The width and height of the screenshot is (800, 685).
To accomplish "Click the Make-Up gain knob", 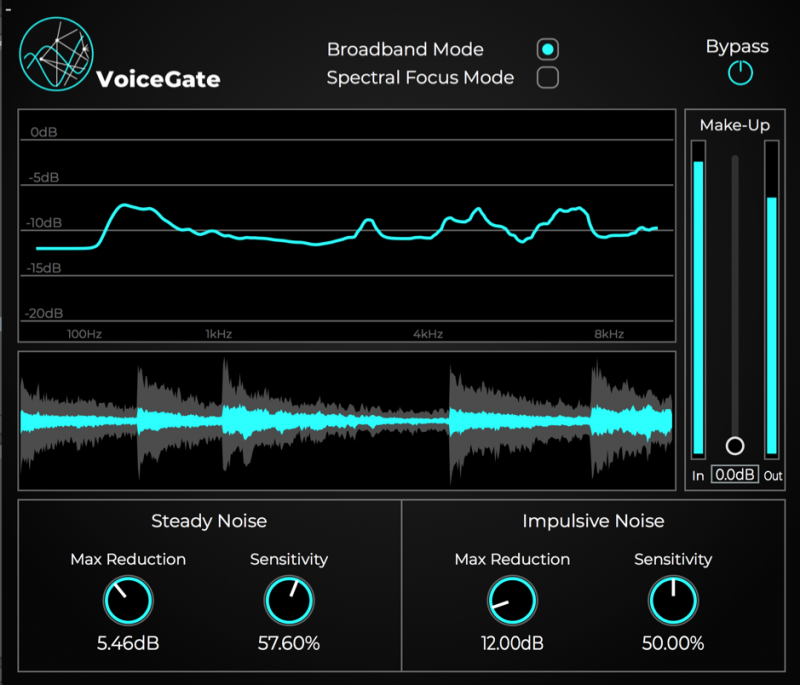I will tap(734, 443).
